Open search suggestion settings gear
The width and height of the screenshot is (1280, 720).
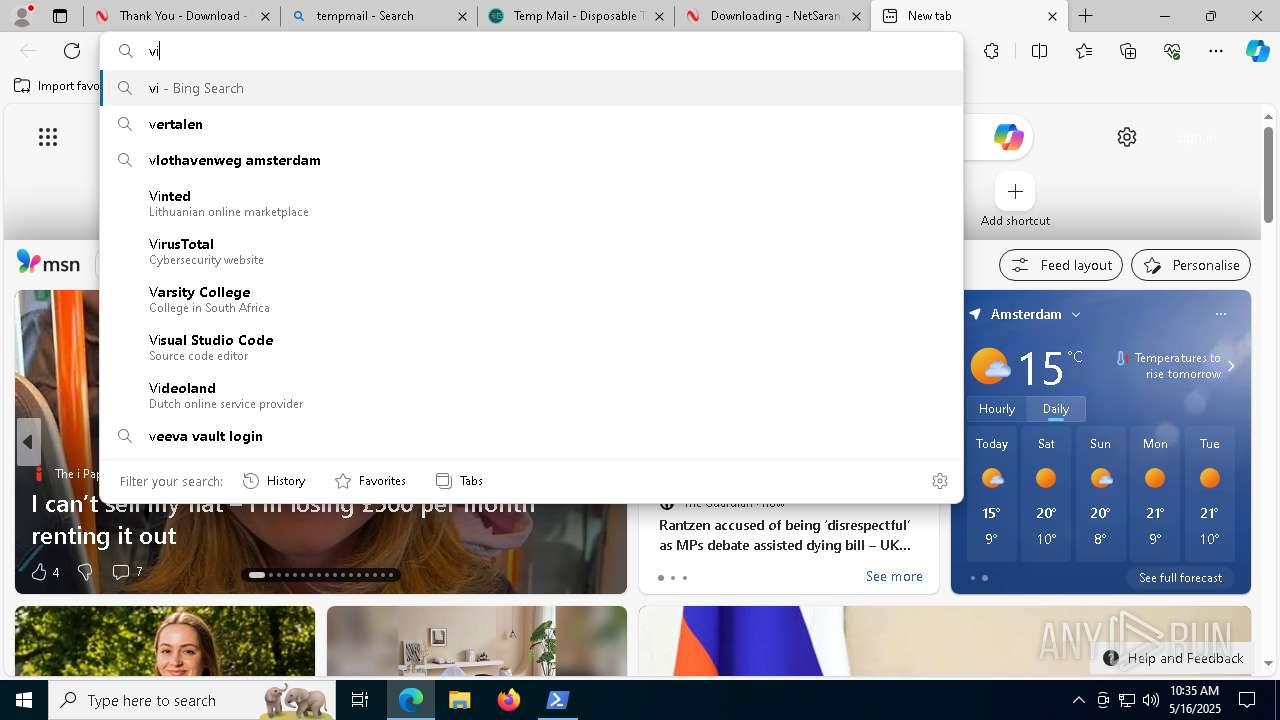coord(940,481)
